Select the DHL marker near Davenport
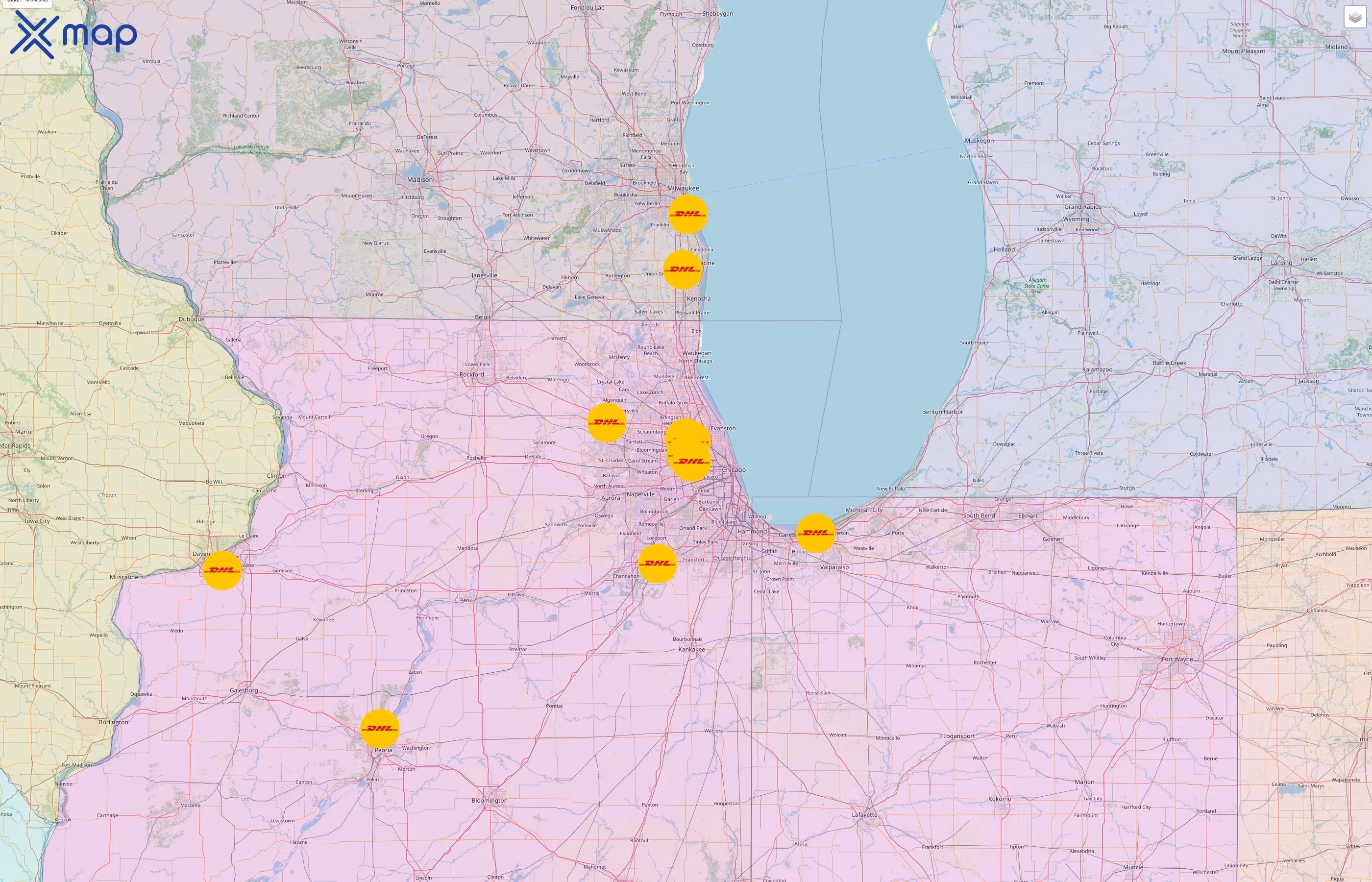The height and width of the screenshot is (882, 1372). coord(222,570)
